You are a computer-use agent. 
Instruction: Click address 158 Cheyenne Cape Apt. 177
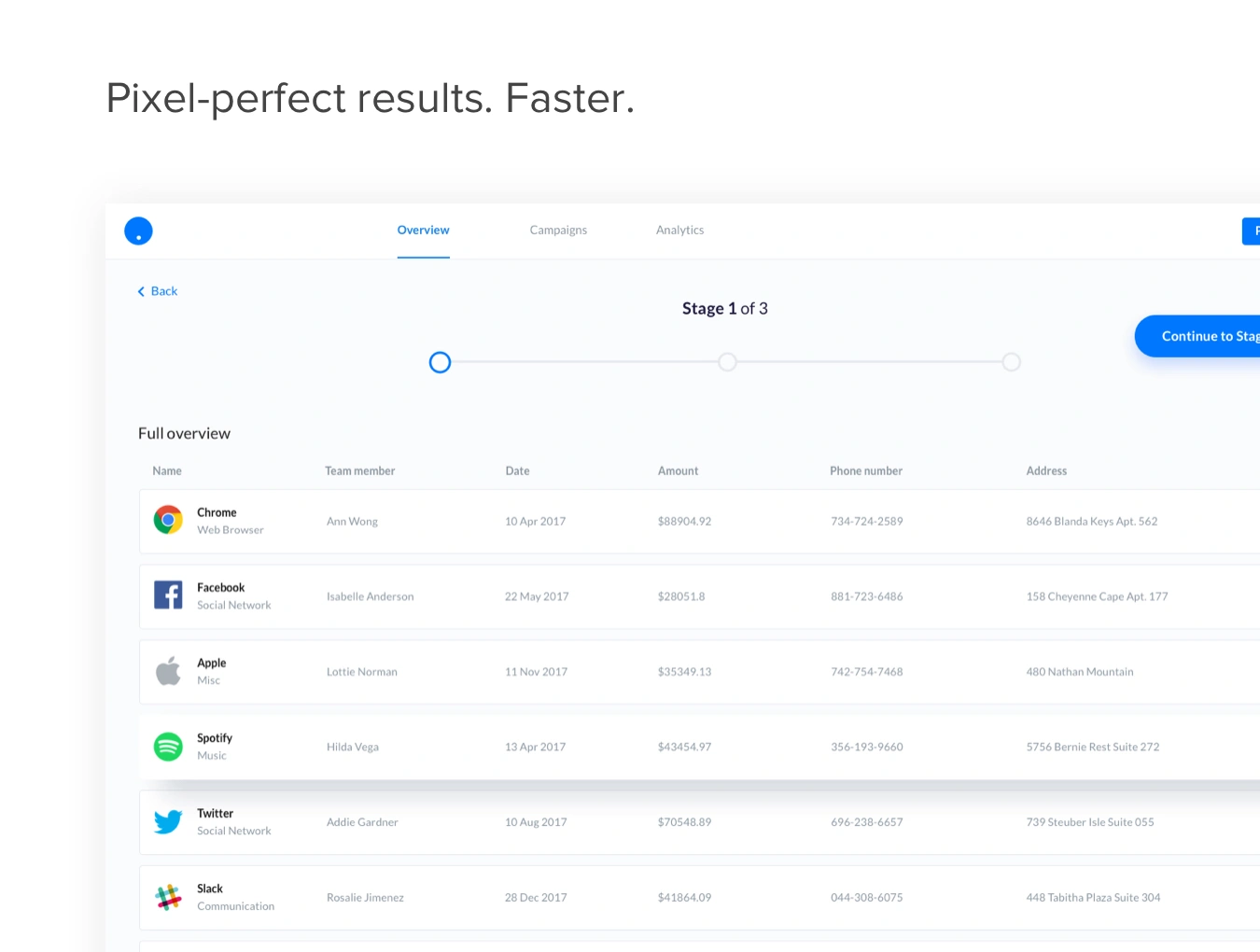click(1097, 596)
